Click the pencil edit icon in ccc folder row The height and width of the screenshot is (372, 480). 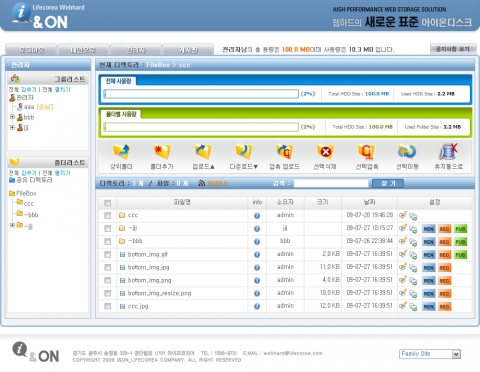(403, 215)
